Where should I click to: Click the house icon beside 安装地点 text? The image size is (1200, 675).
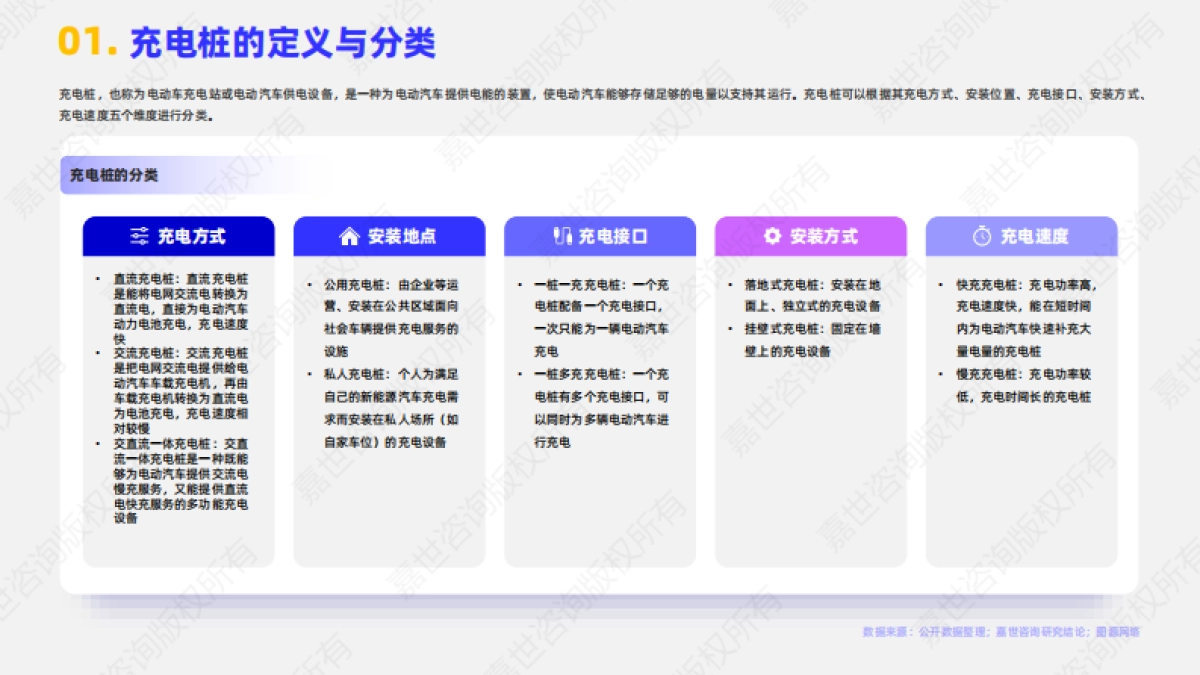pos(348,237)
